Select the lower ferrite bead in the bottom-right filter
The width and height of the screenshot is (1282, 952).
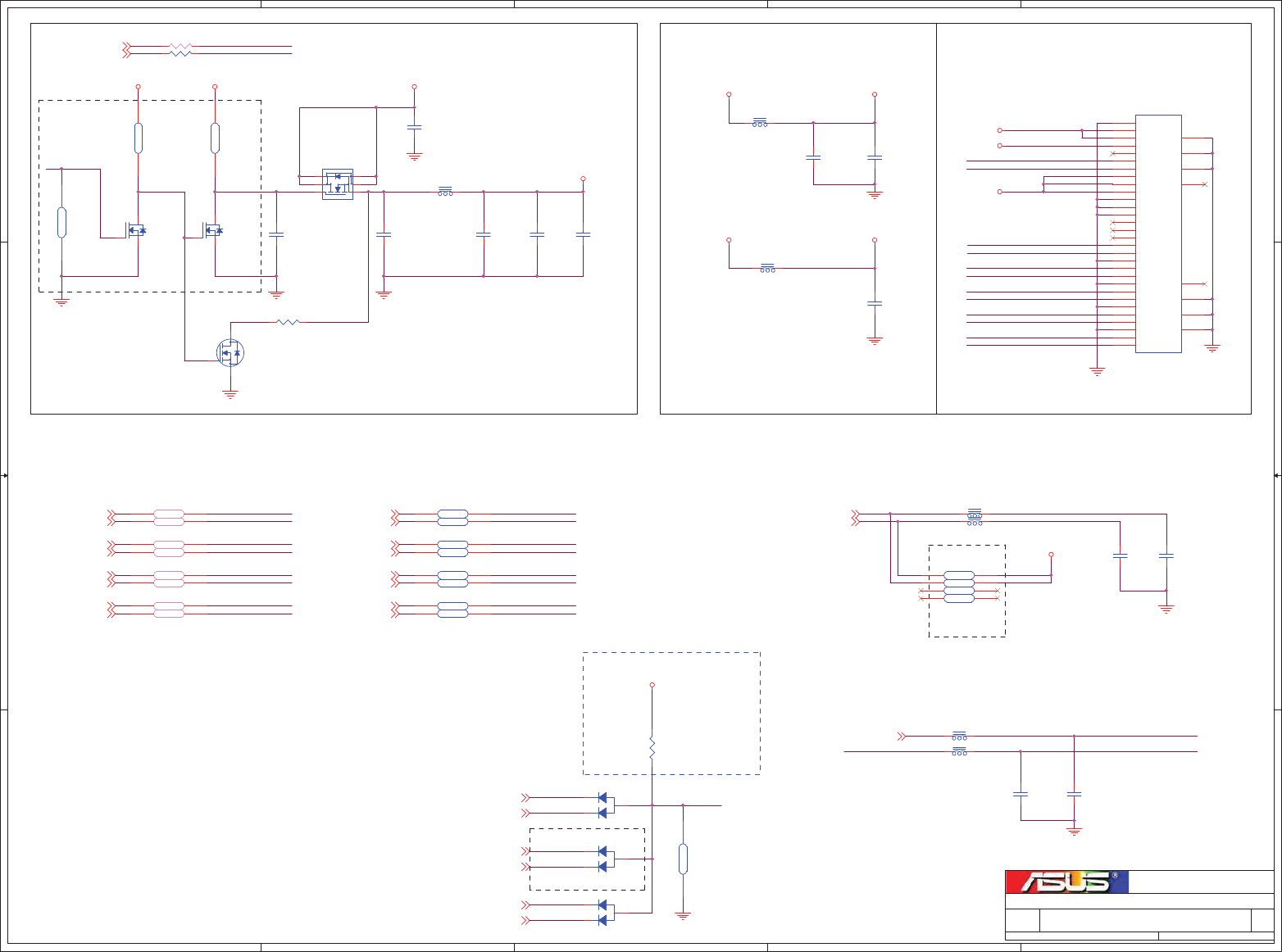(x=959, y=751)
